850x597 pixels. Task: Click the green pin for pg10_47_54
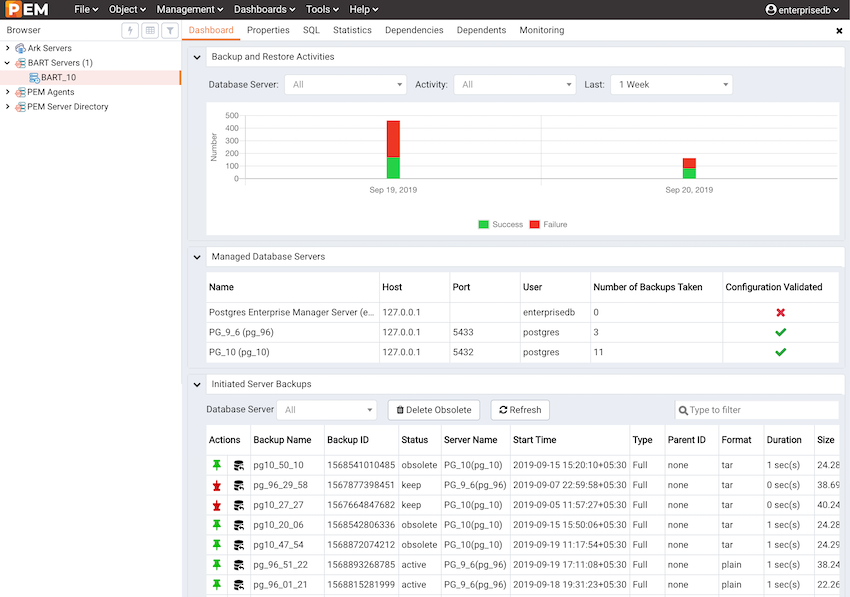point(217,544)
